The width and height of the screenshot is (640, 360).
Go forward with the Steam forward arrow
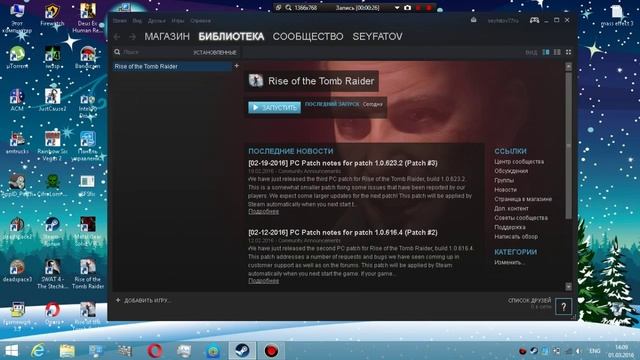(132, 37)
